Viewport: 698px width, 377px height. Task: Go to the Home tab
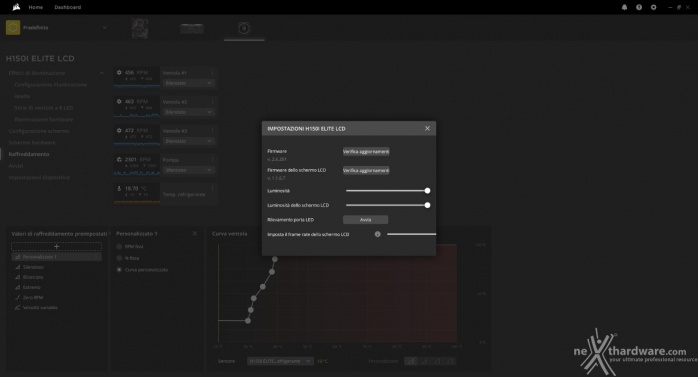pos(36,7)
